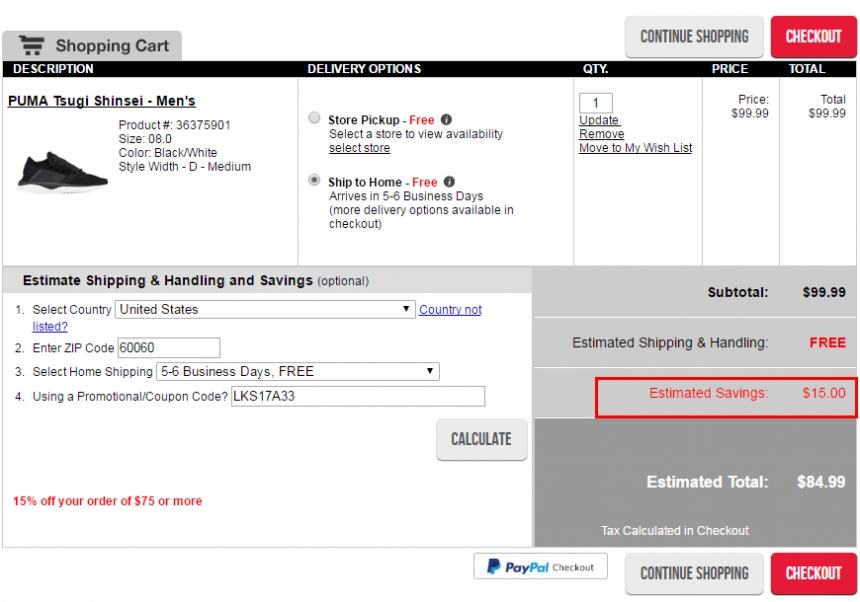Click the PUMA shoe product thumbnail
This screenshot has width=860, height=602.
[63, 172]
